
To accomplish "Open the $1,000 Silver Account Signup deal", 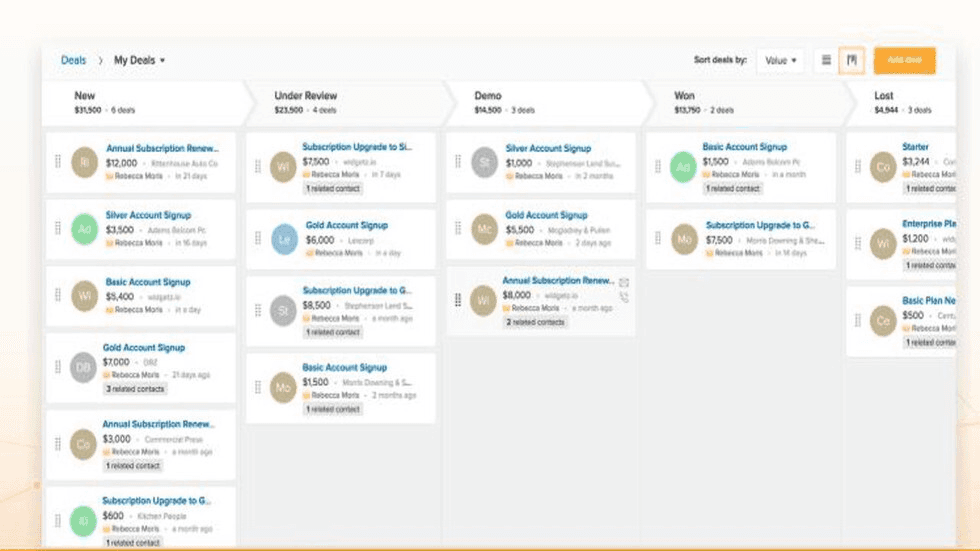I will pyautogui.click(x=548, y=148).
